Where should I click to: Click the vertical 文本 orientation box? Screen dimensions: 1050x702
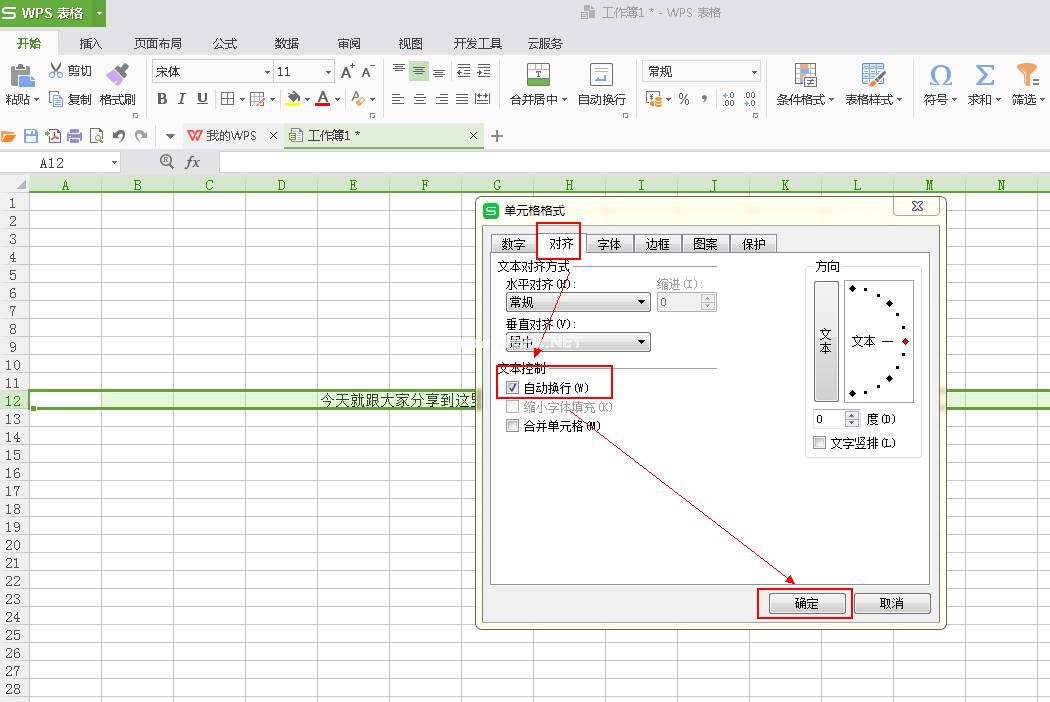pyautogui.click(x=826, y=341)
